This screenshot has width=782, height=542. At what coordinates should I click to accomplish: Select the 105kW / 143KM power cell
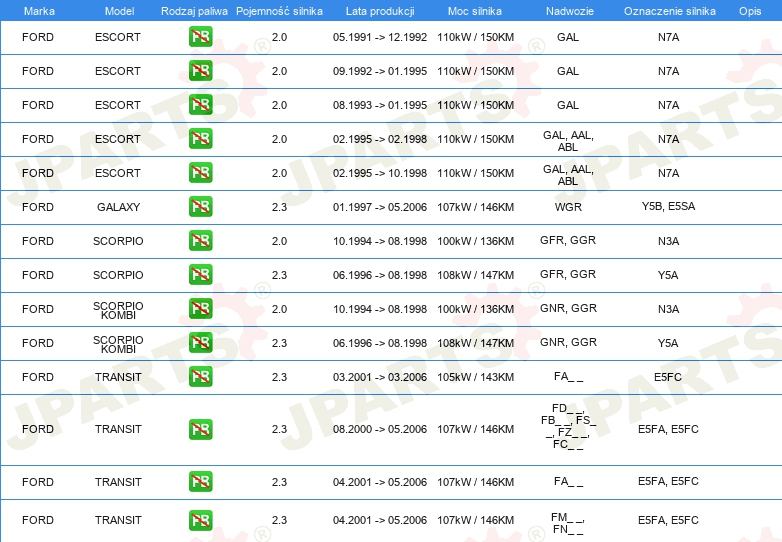click(475, 377)
